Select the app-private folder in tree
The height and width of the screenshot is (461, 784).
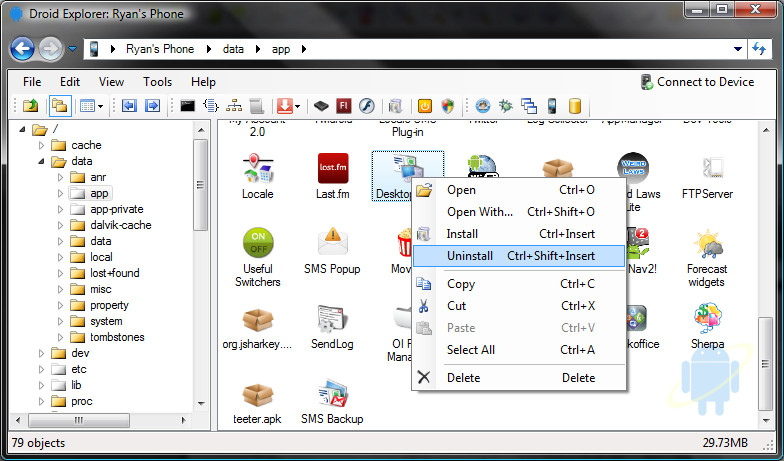[116, 210]
